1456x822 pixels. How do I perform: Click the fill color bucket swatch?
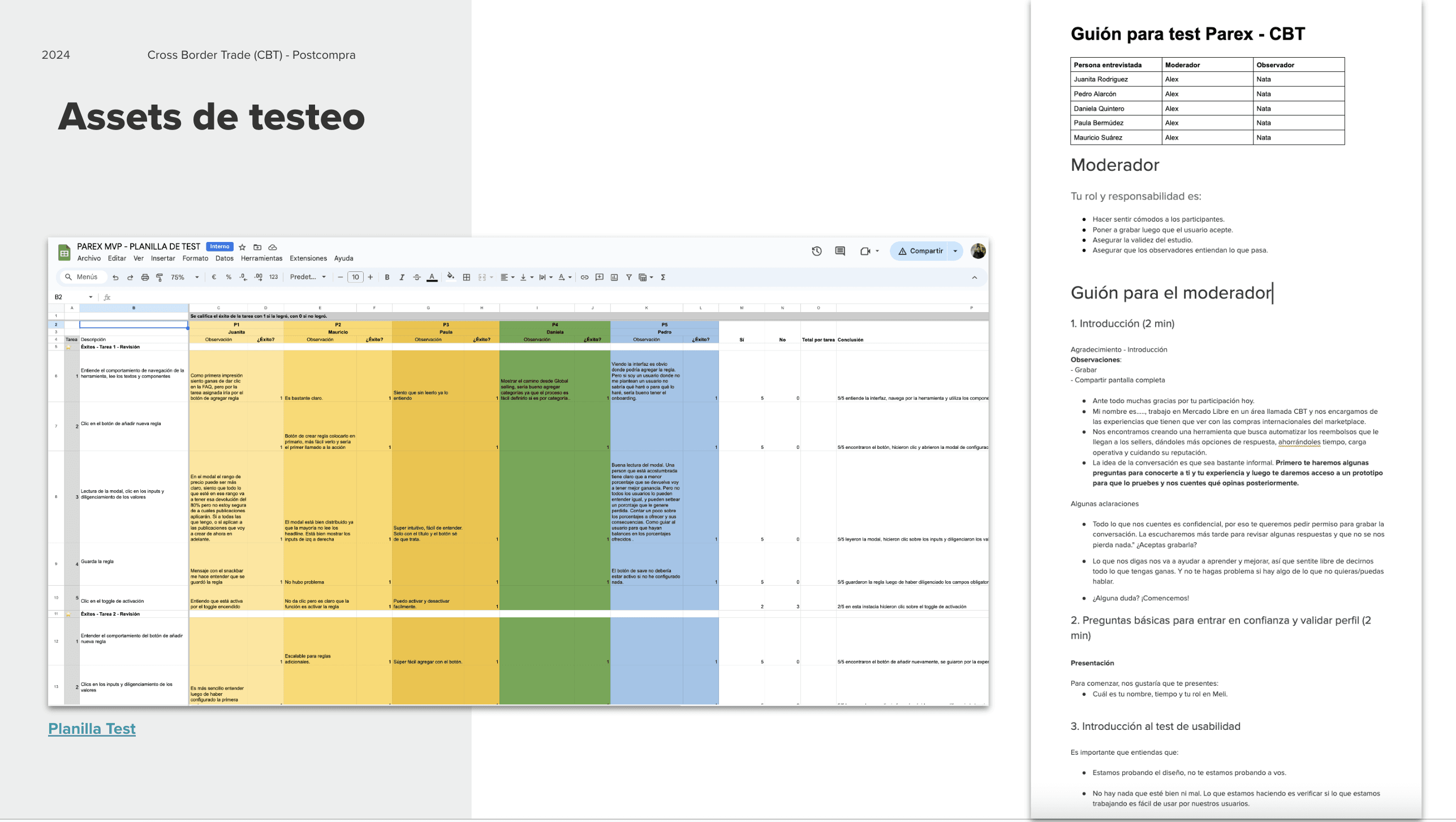pyautogui.click(x=450, y=277)
